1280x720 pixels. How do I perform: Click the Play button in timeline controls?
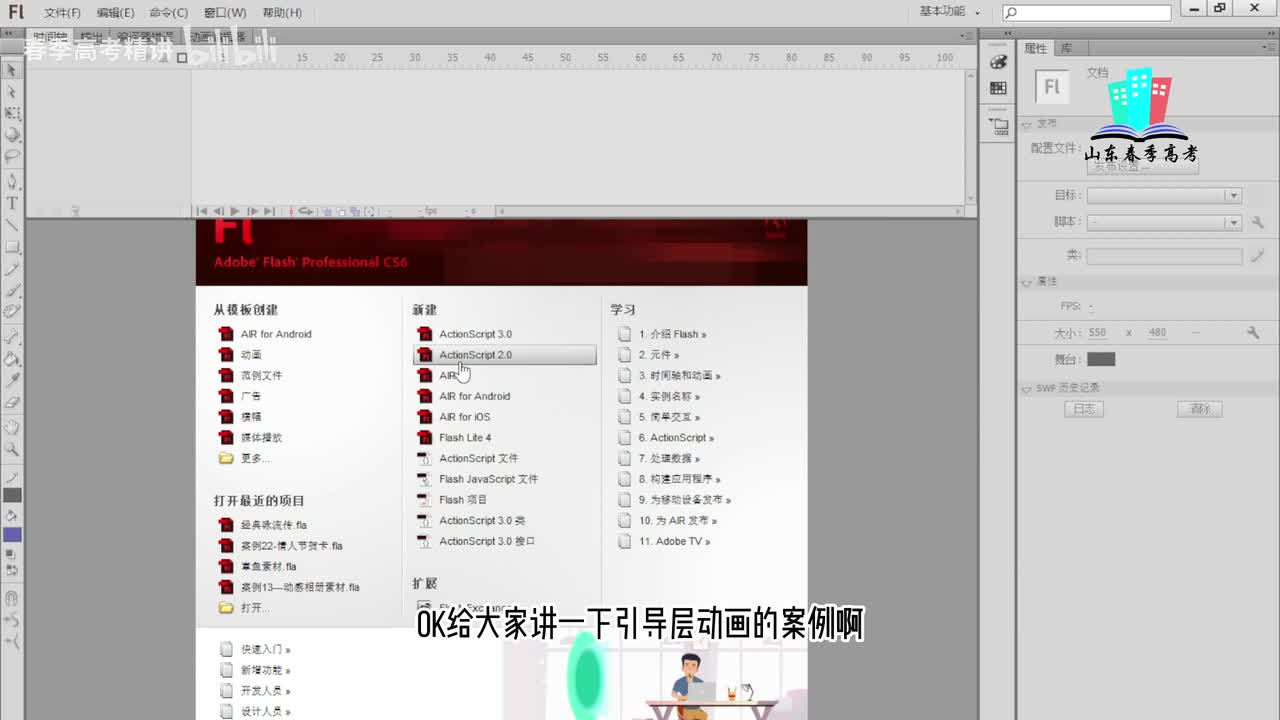(235, 211)
